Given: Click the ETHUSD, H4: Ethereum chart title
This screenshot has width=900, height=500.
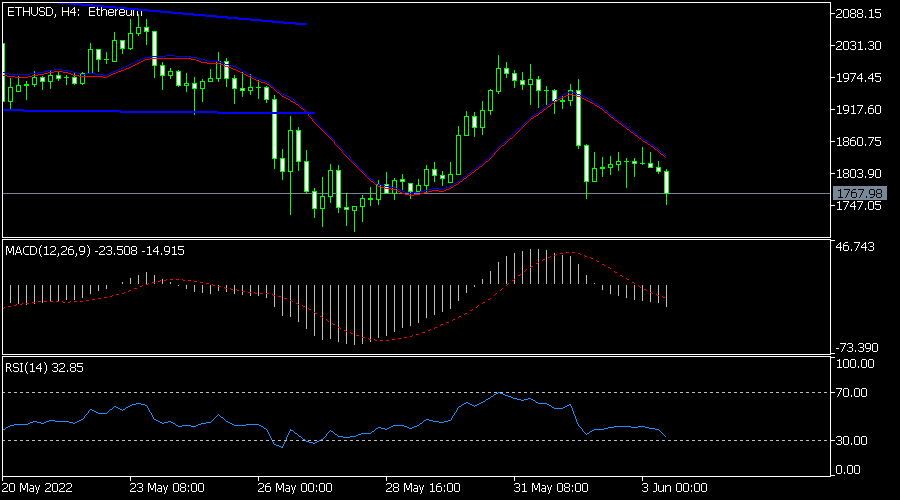Looking at the screenshot, I should click(x=74, y=11).
